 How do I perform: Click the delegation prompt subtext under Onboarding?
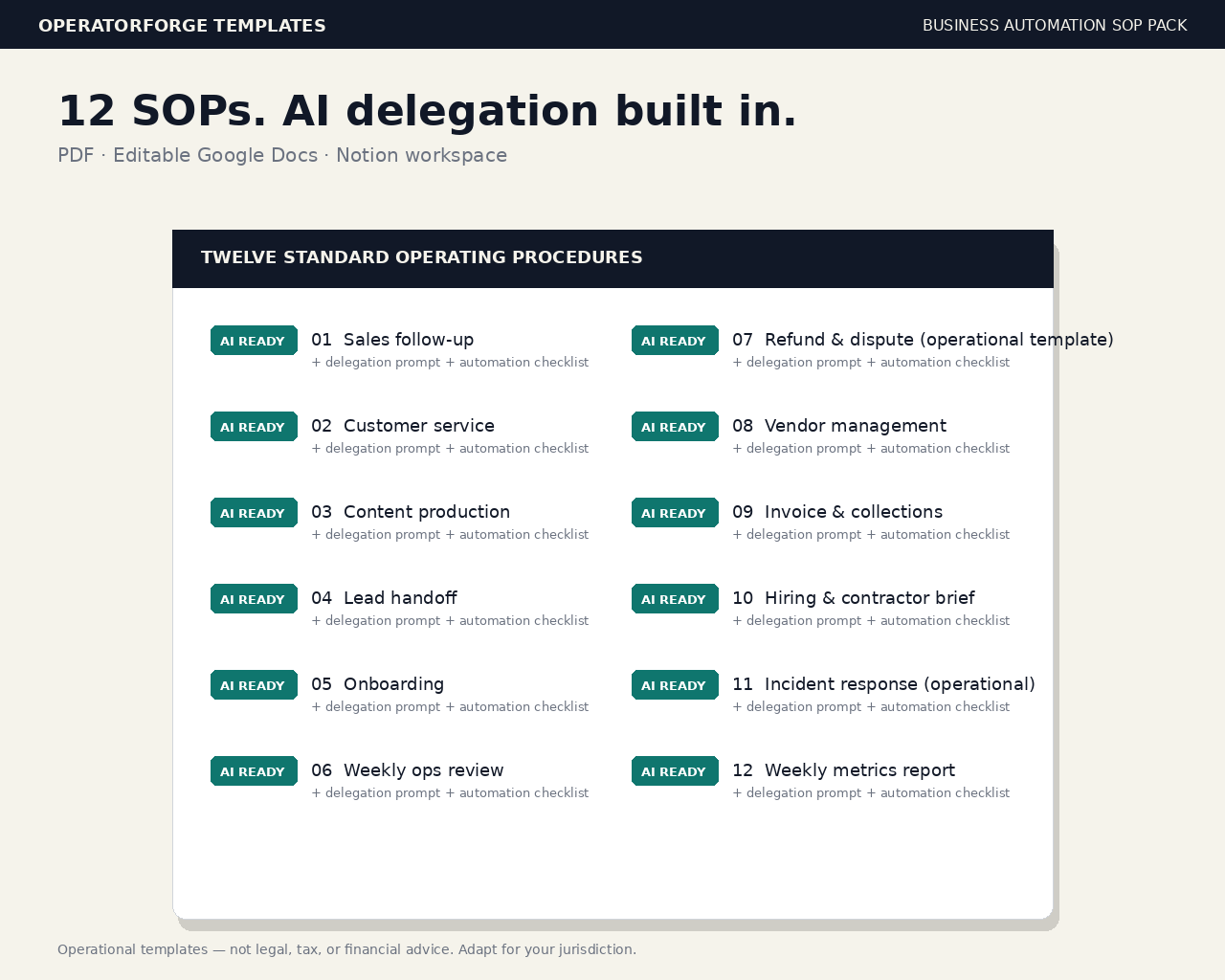pos(450,707)
